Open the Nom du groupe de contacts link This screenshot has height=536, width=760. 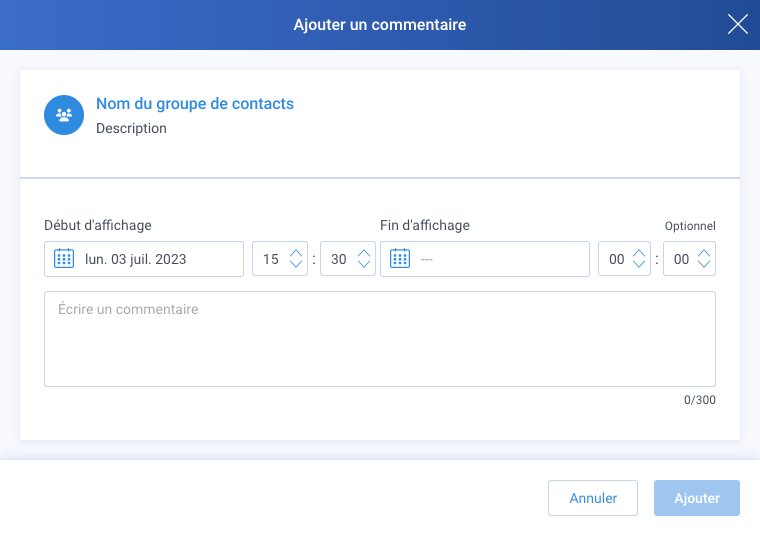195,104
